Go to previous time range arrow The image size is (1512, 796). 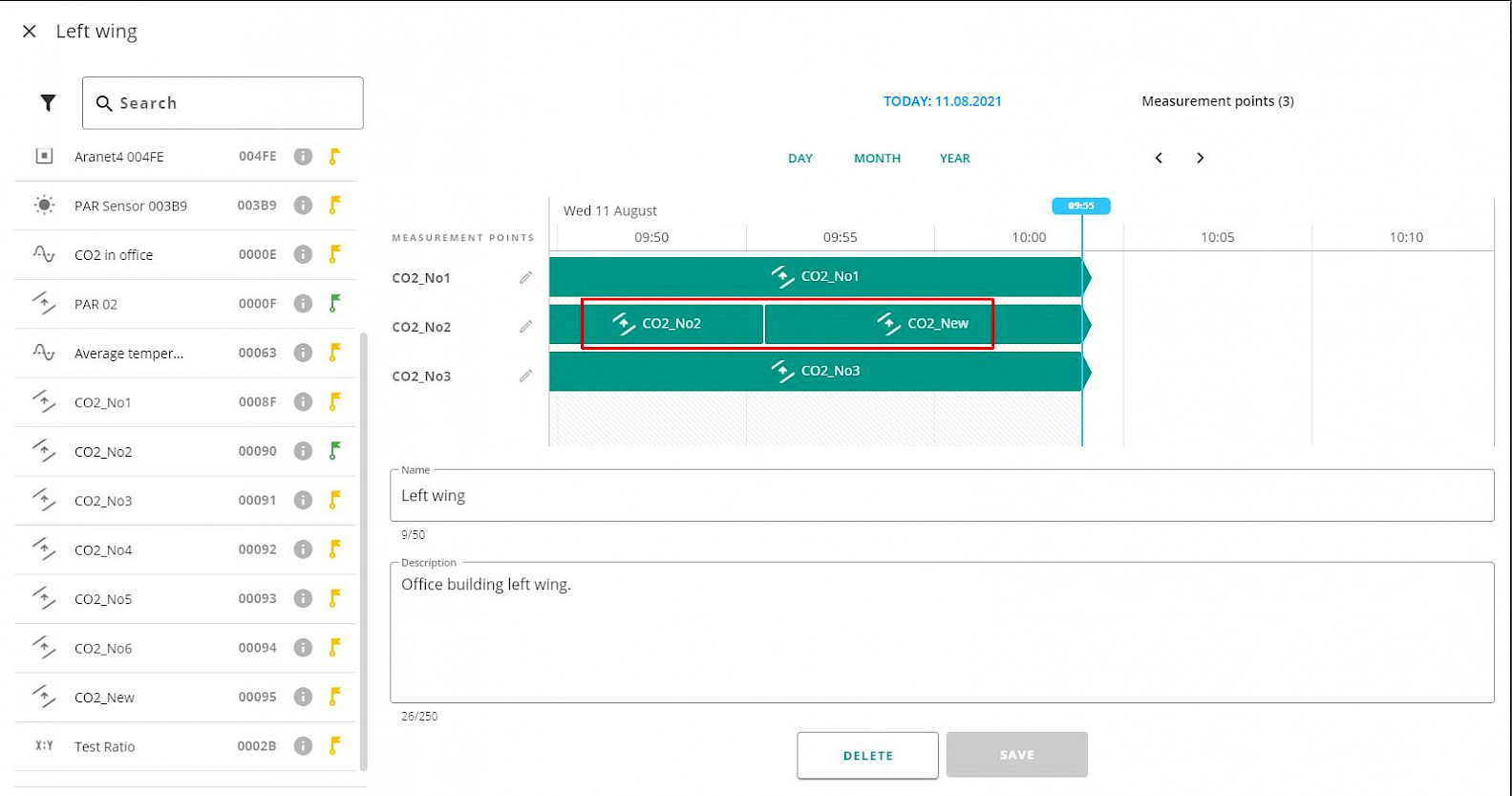tap(1159, 159)
